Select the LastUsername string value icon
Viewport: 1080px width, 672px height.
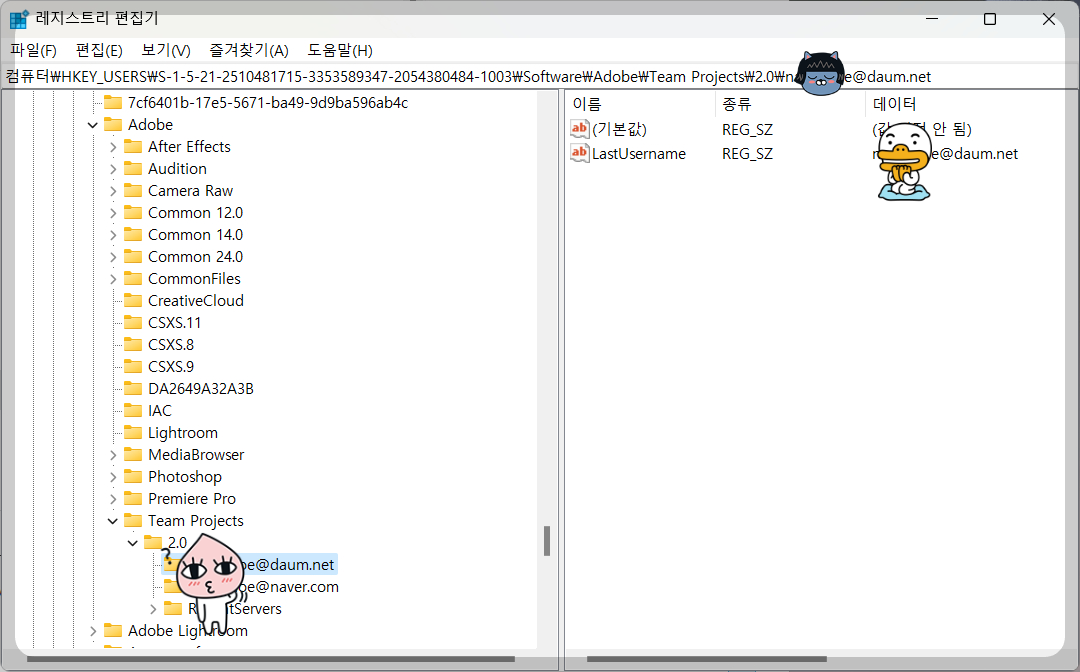[x=580, y=154]
